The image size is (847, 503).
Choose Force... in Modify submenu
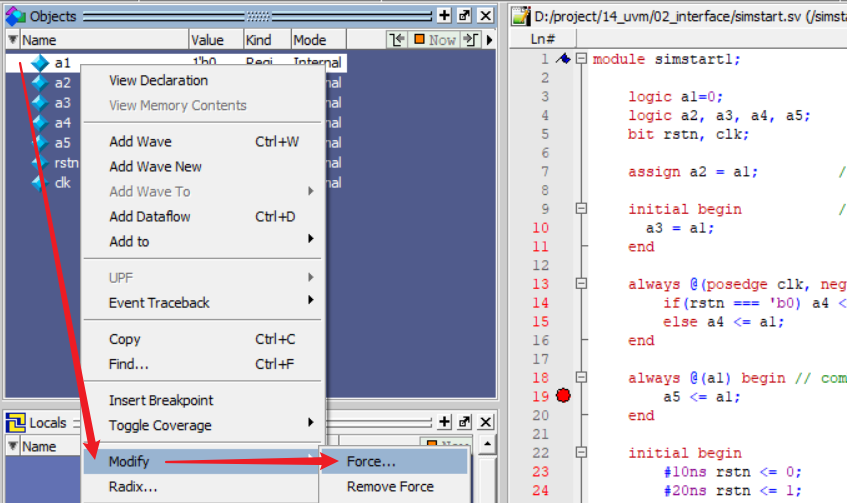tap(394, 461)
